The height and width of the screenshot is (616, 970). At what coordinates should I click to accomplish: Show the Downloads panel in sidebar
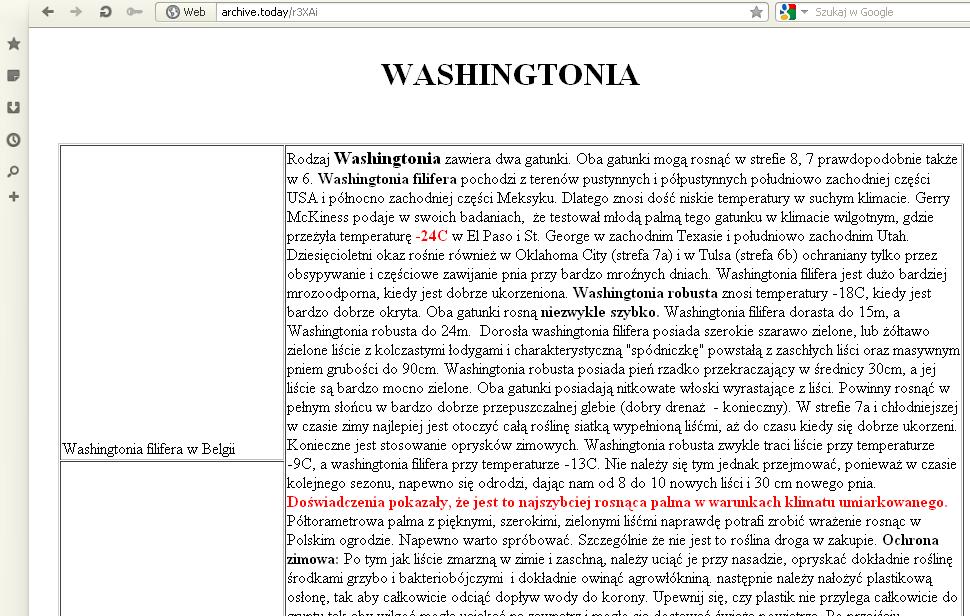tap(14, 108)
